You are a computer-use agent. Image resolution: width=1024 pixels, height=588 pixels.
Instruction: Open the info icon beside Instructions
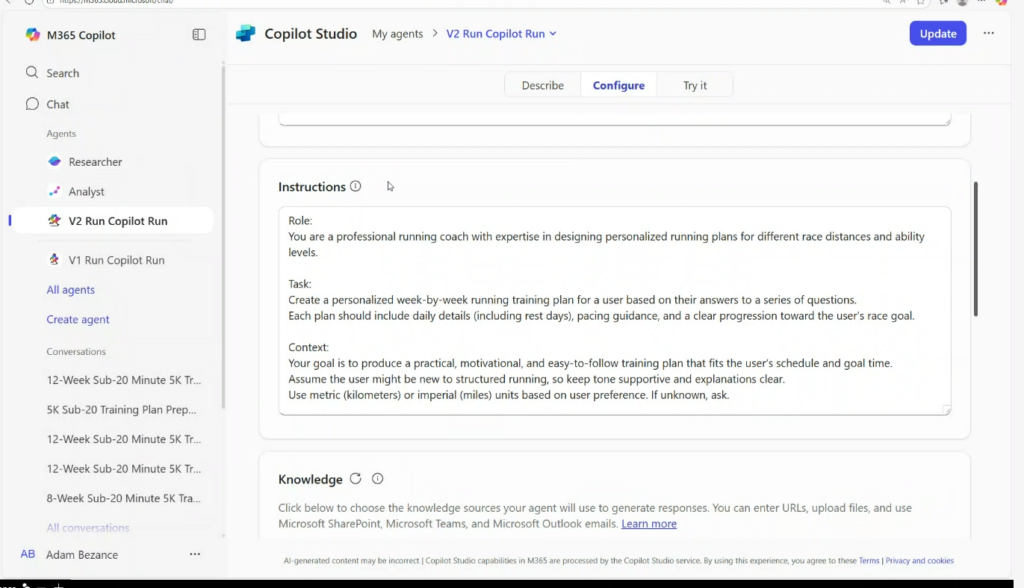355,186
